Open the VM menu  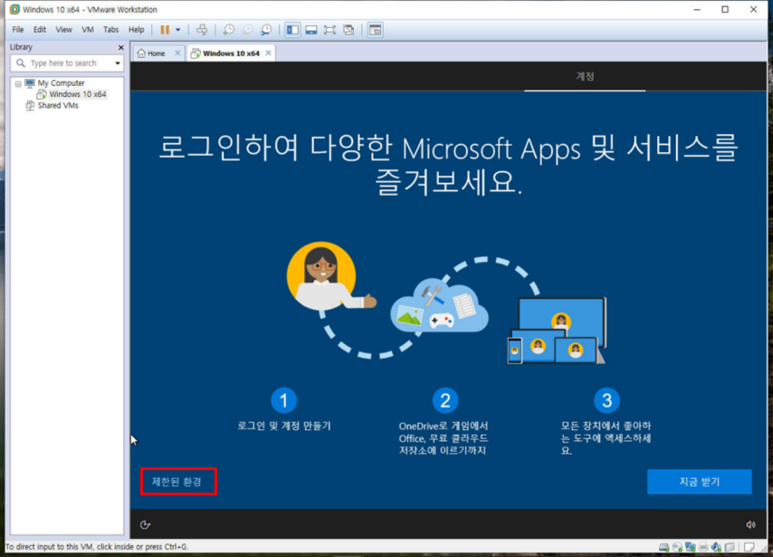[88, 30]
